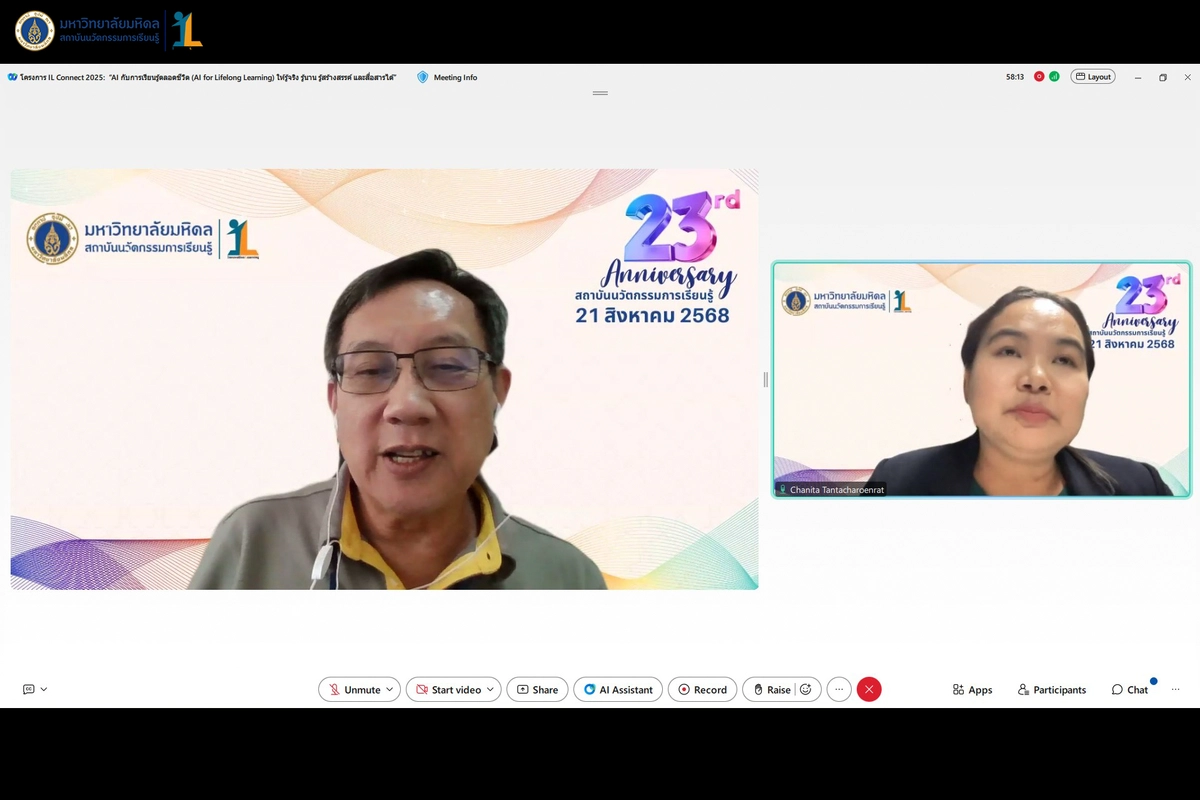Leave meeting with the red X button
This screenshot has width=1200, height=800.
pyautogui.click(x=869, y=690)
